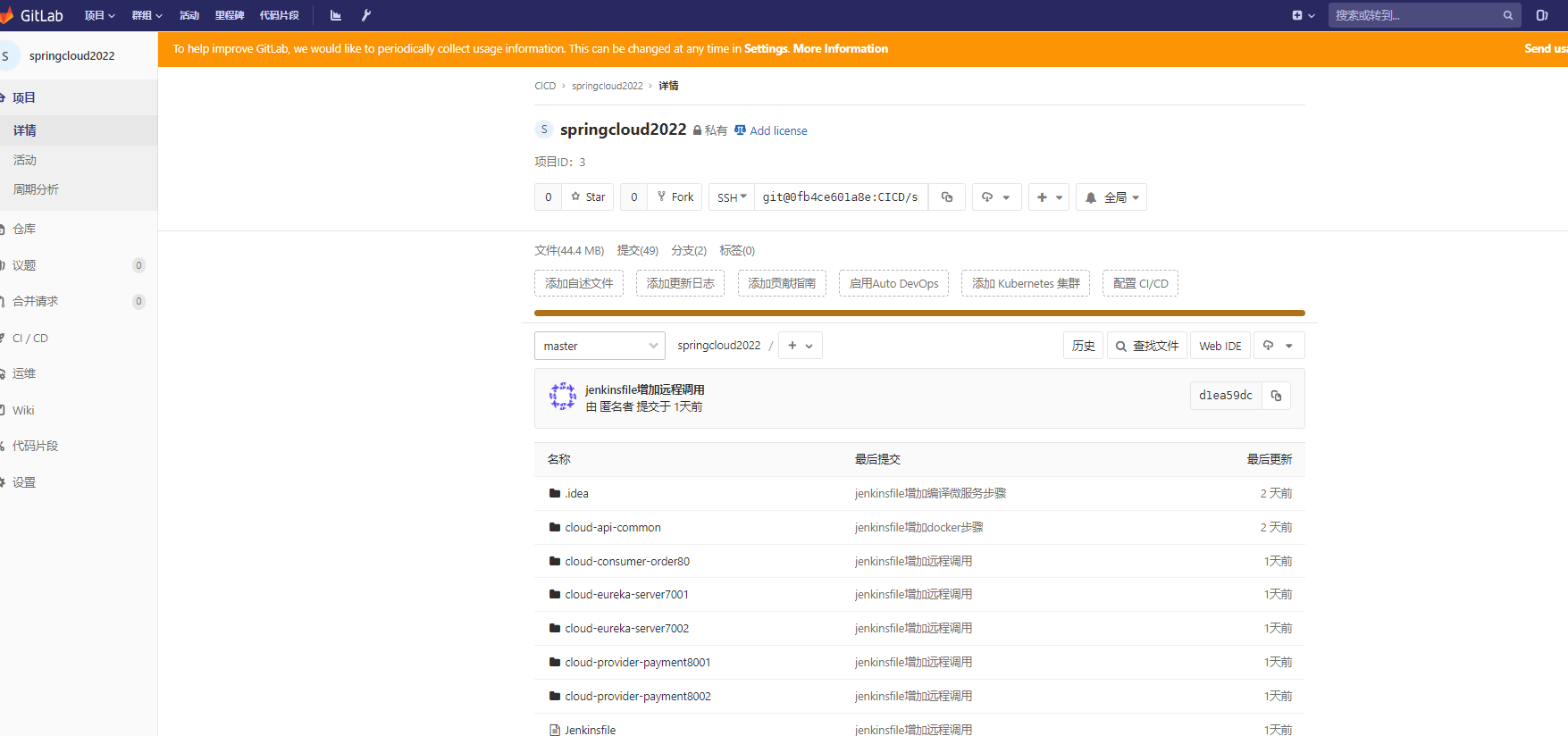Click 查找文件 find file button

(x=1147, y=346)
